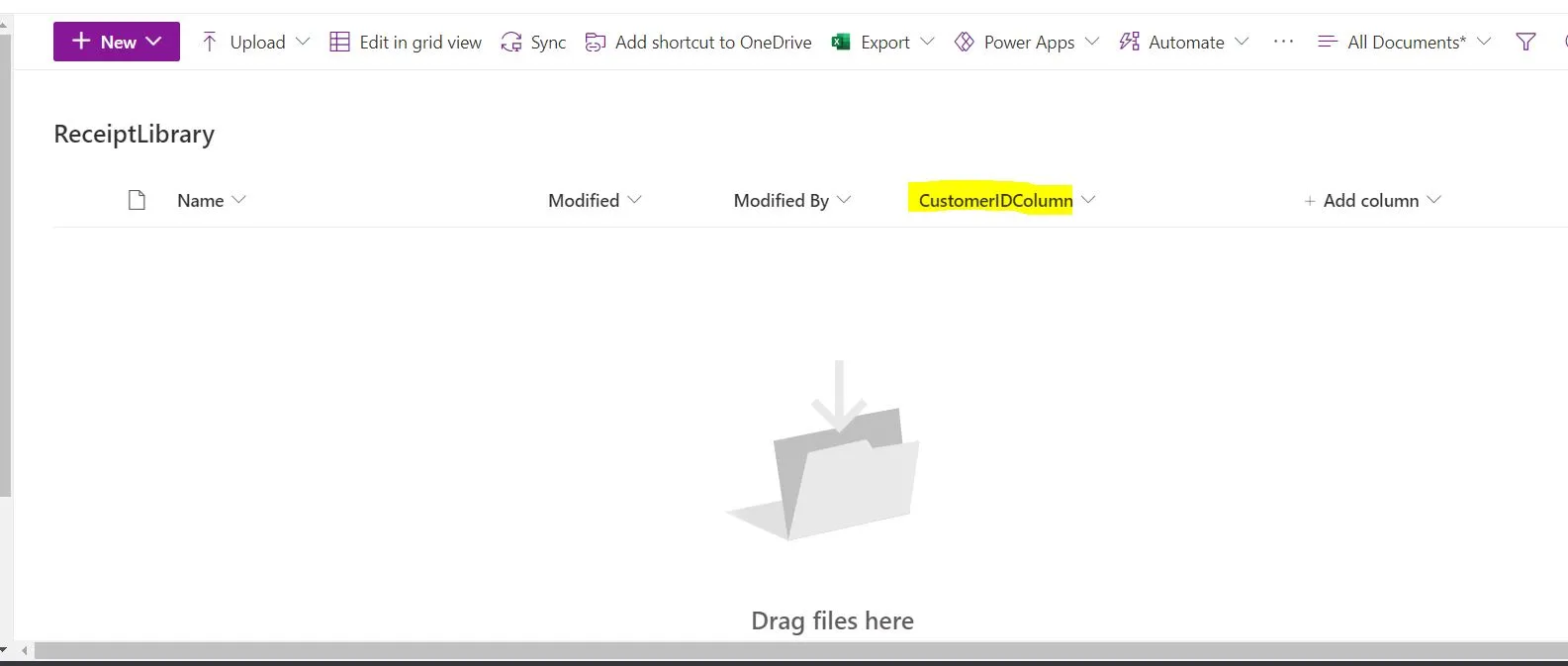Open the Modified By column menu
1568x666 pixels.
coord(791,200)
